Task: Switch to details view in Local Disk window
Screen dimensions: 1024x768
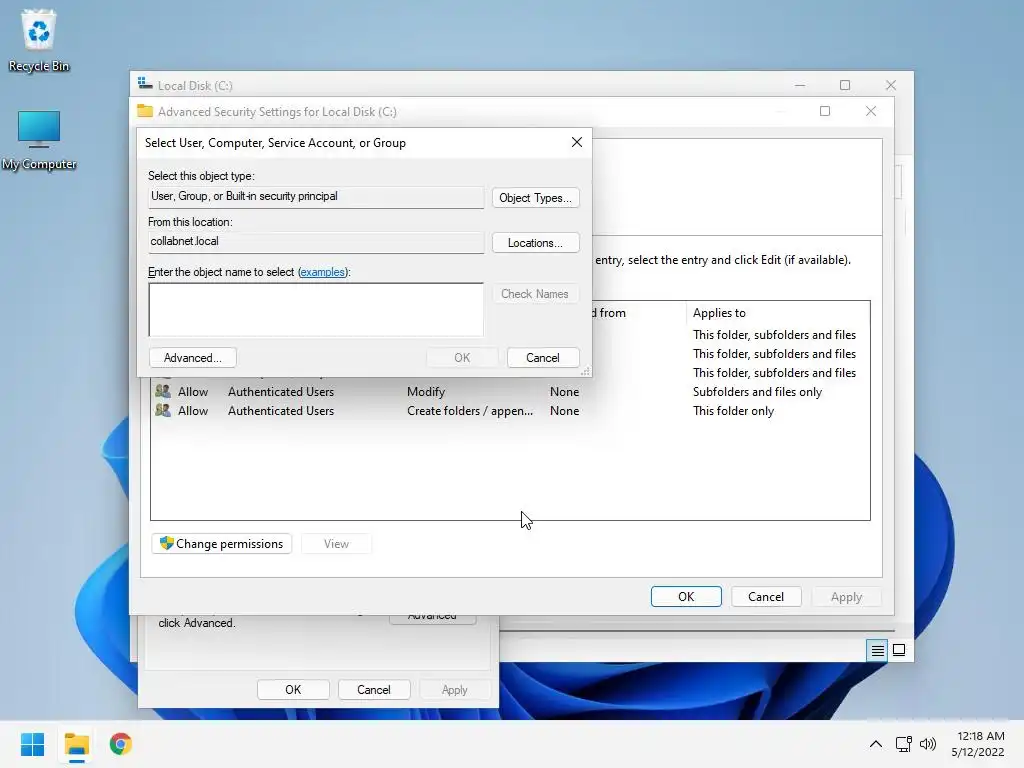Action: (x=877, y=650)
